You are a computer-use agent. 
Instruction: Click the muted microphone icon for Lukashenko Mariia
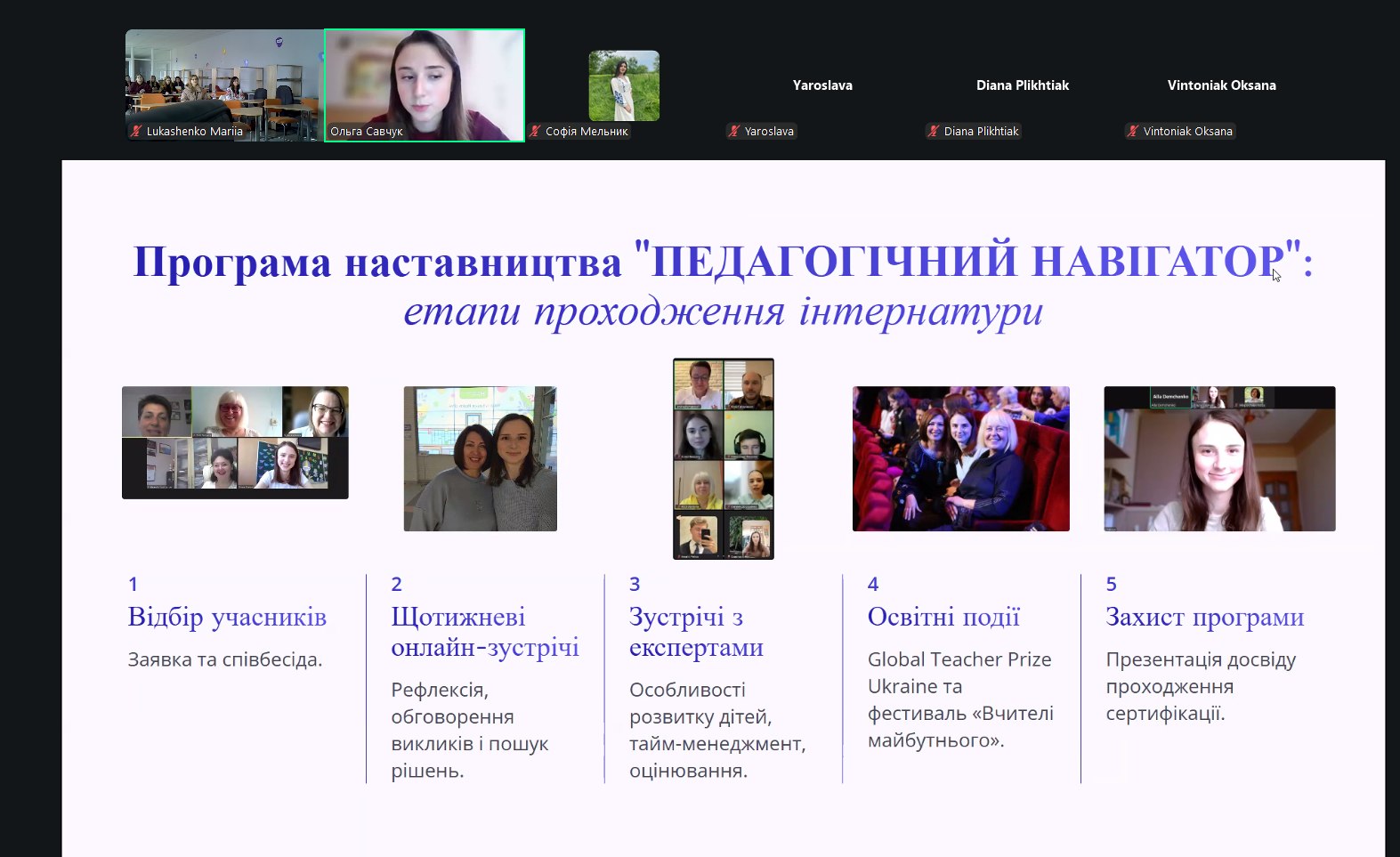136,132
